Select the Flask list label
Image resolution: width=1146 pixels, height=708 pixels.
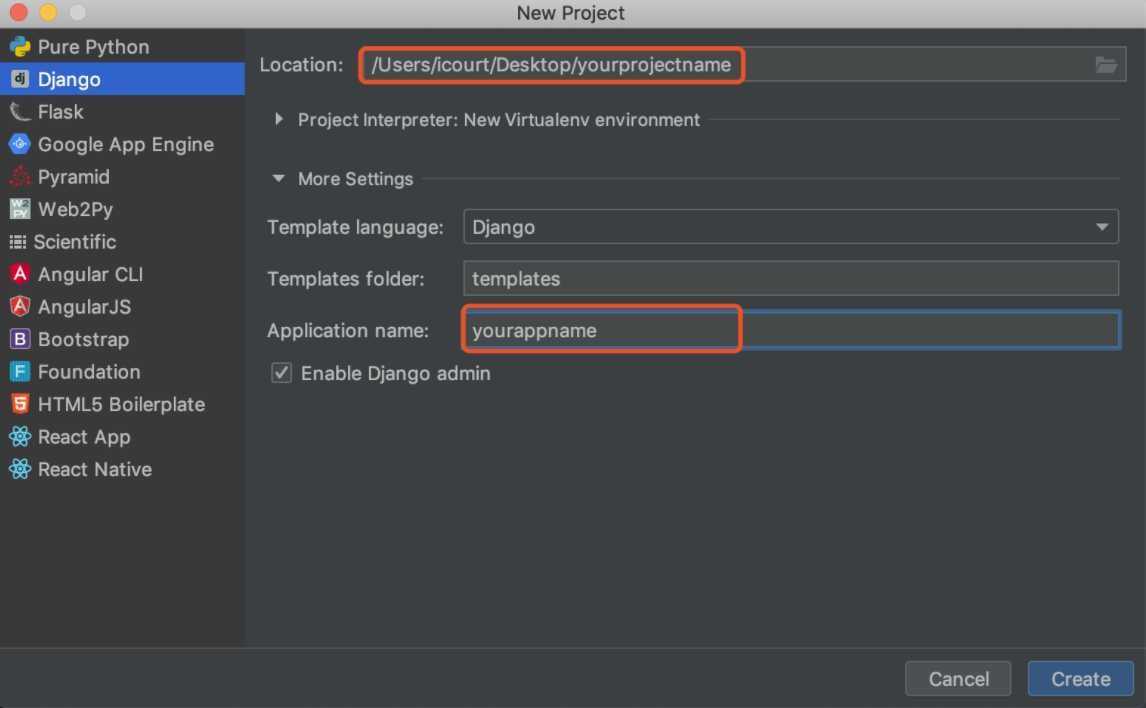(x=61, y=112)
